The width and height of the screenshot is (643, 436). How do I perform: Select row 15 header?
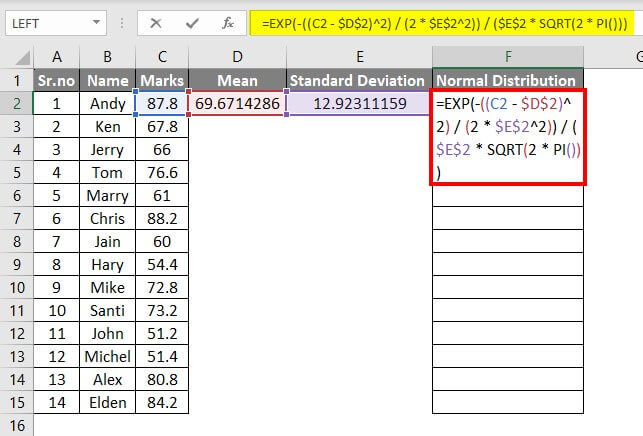pos(17,402)
